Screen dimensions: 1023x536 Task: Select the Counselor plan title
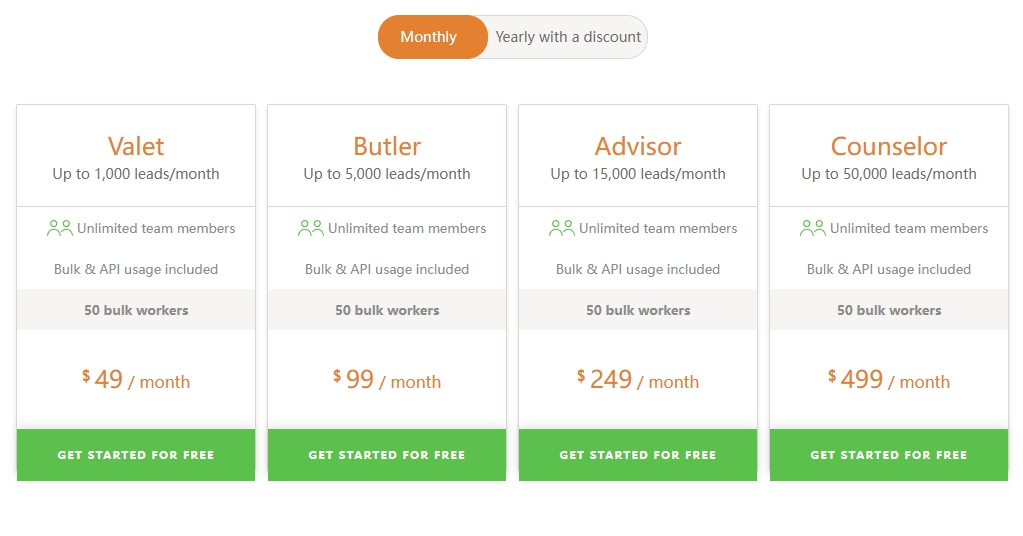click(x=889, y=146)
